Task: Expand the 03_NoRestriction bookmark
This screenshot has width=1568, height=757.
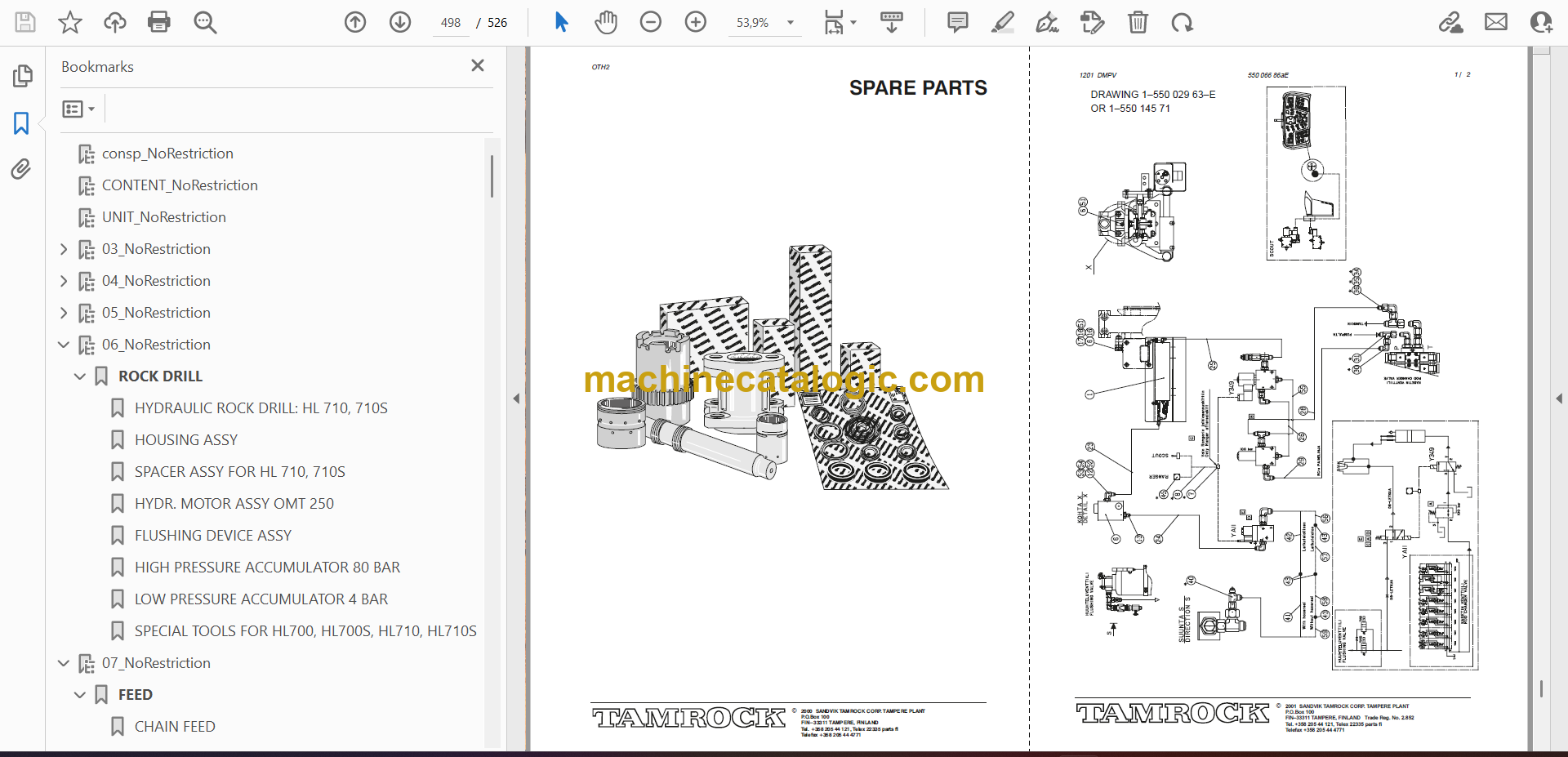Action: point(64,249)
